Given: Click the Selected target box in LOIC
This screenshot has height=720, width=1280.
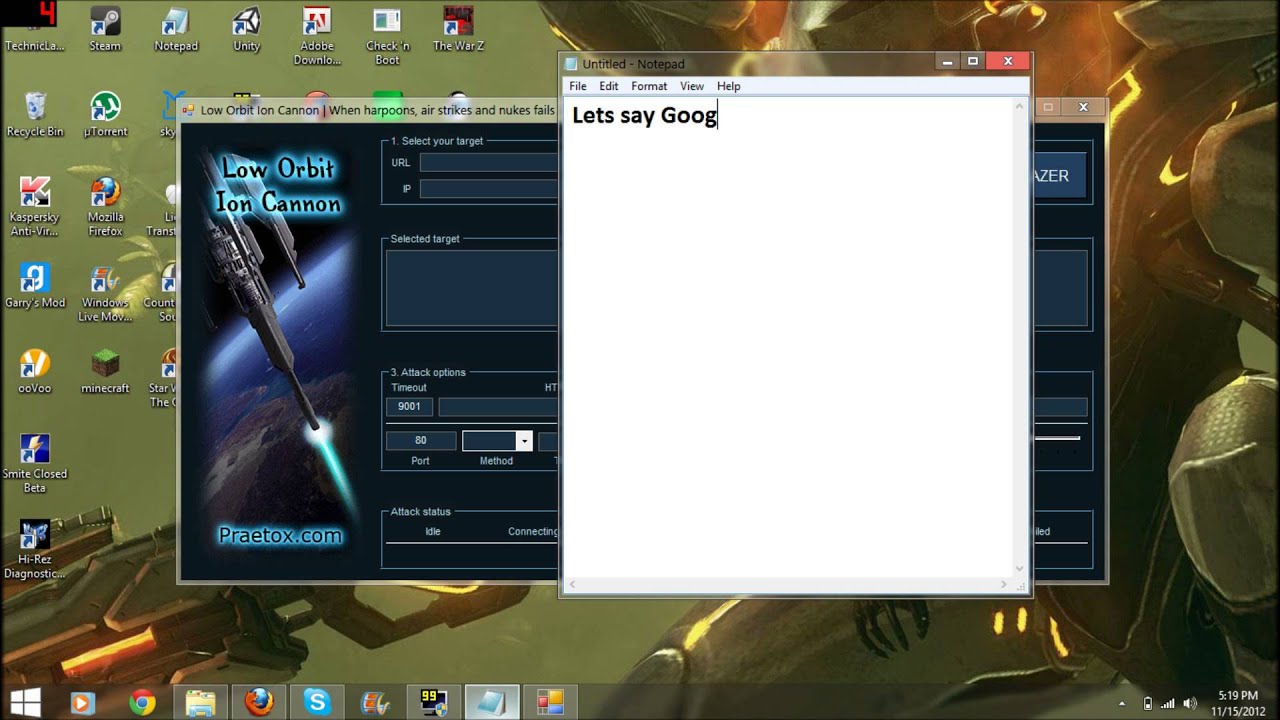Looking at the screenshot, I should click(471, 288).
